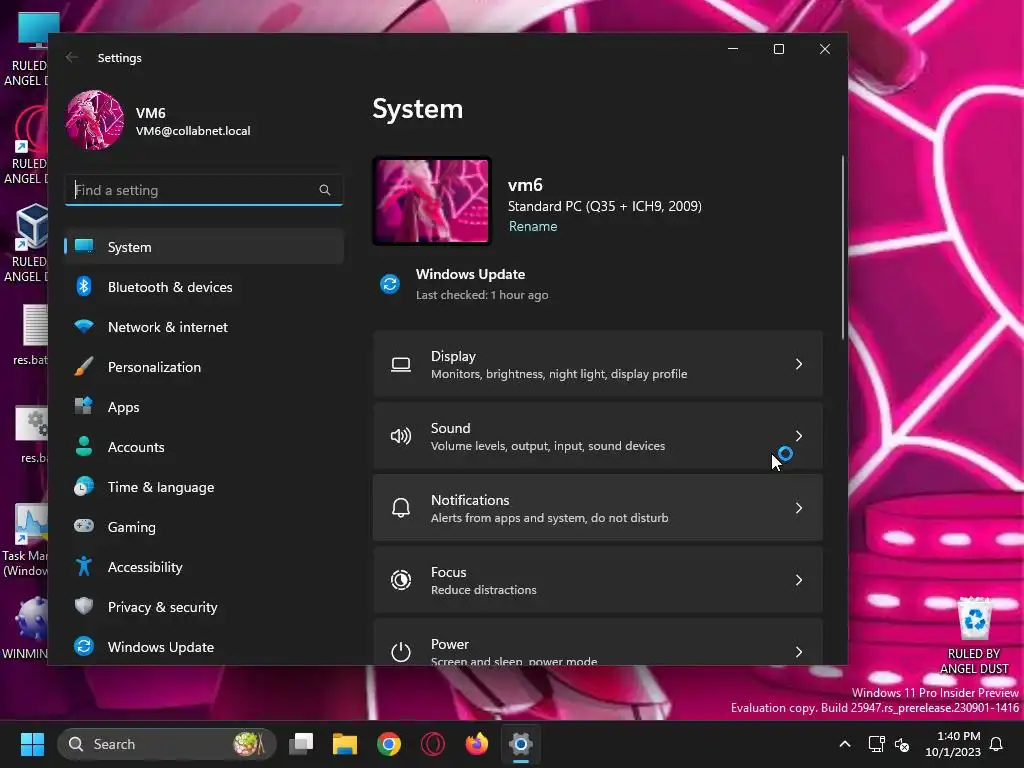Click the Notifications bell icon
Screen dimensions: 1024x768
(401, 507)
